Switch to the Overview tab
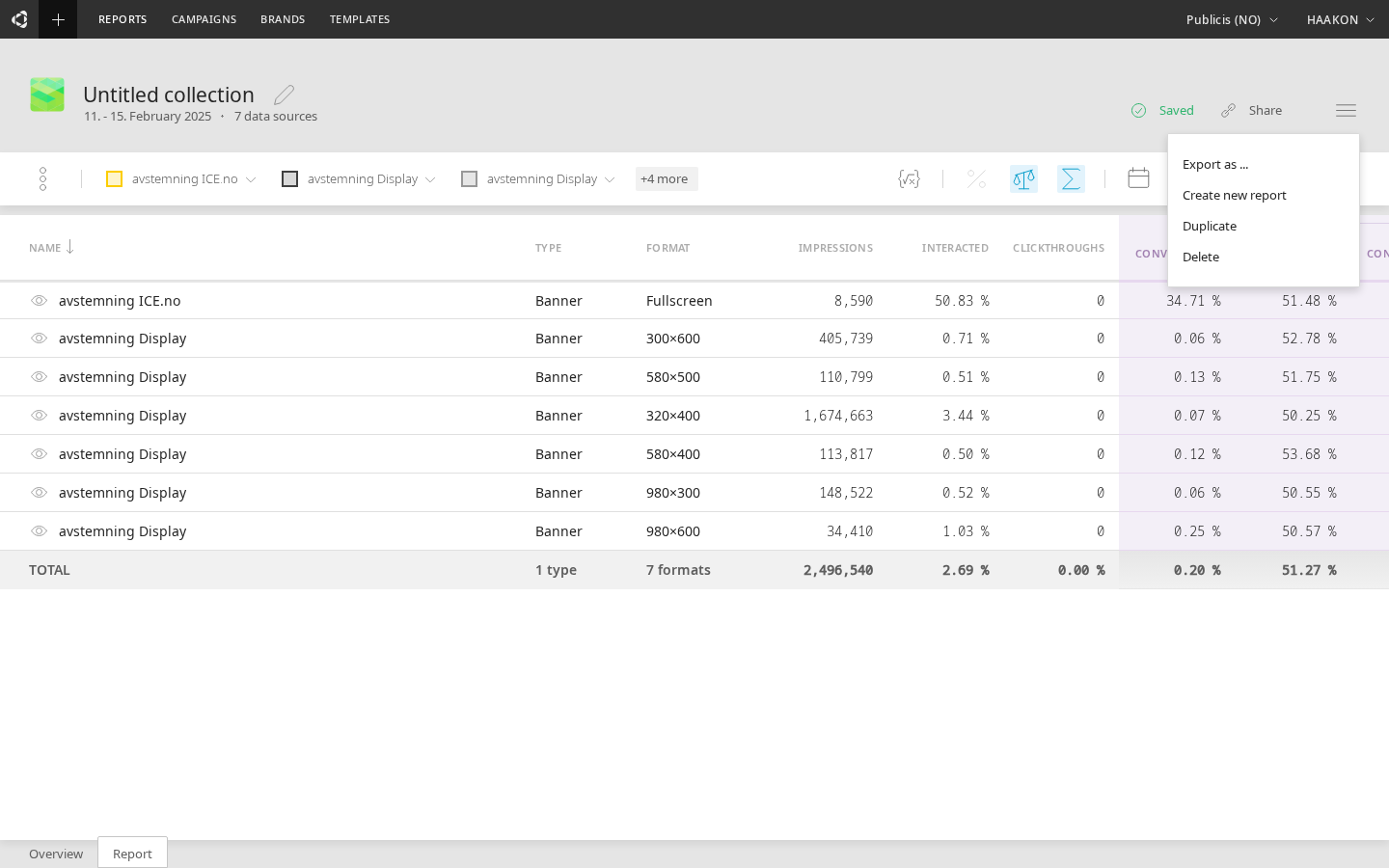 55,854
